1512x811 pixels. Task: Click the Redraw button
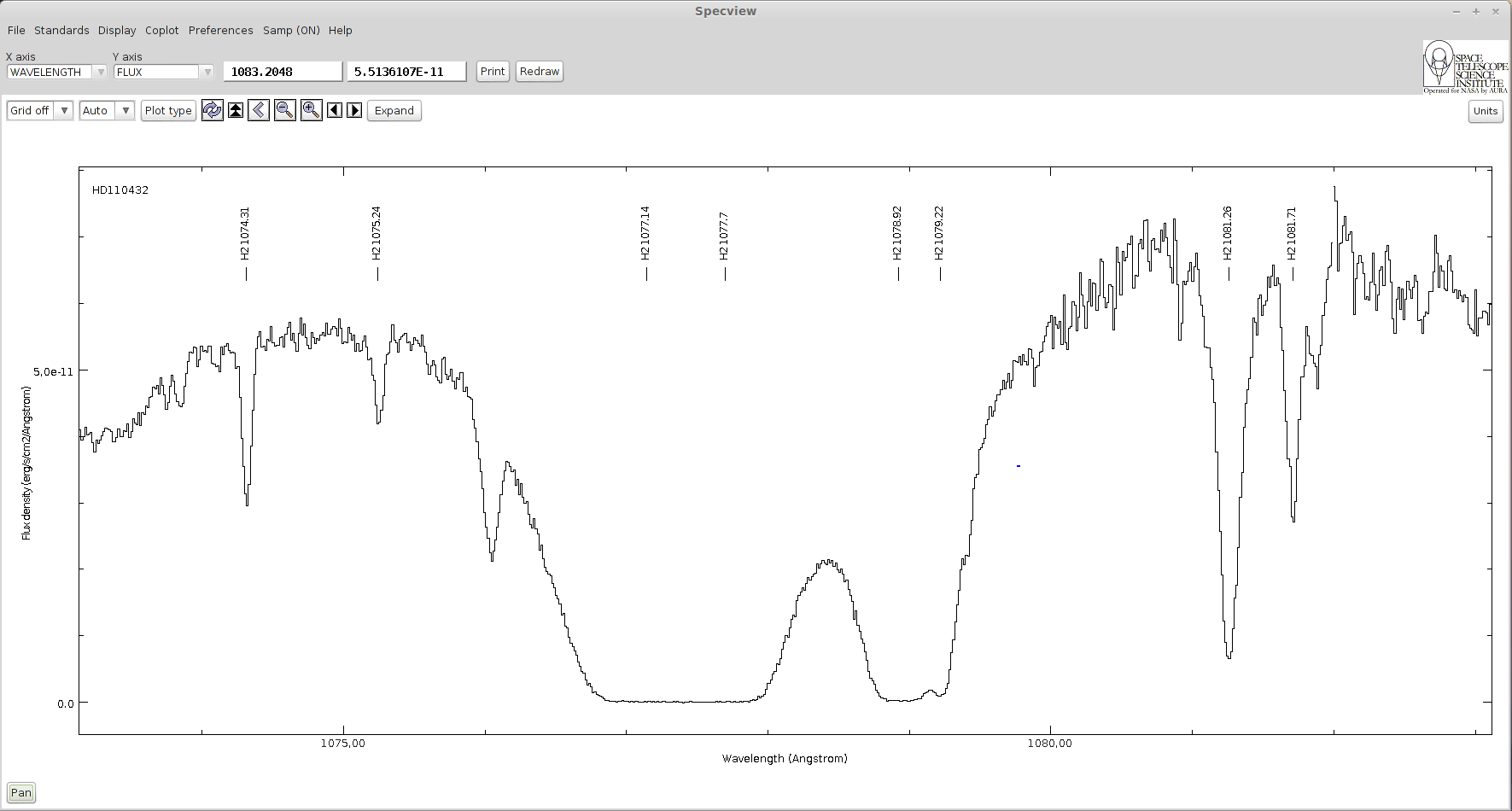tap(540, 72)
